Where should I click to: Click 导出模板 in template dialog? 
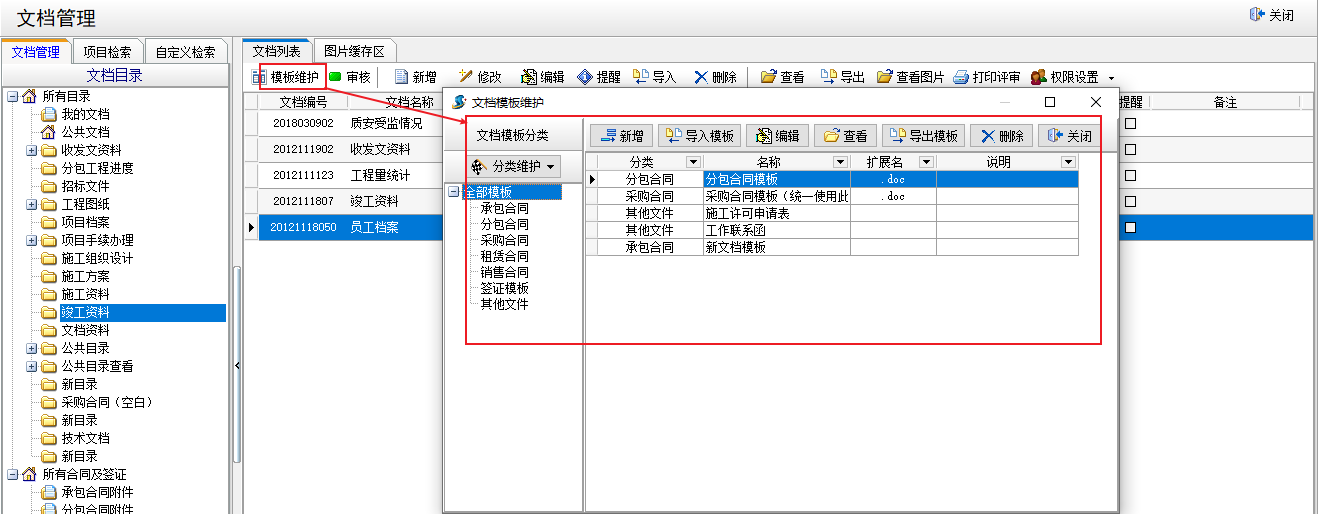click(x=921, y=136)
